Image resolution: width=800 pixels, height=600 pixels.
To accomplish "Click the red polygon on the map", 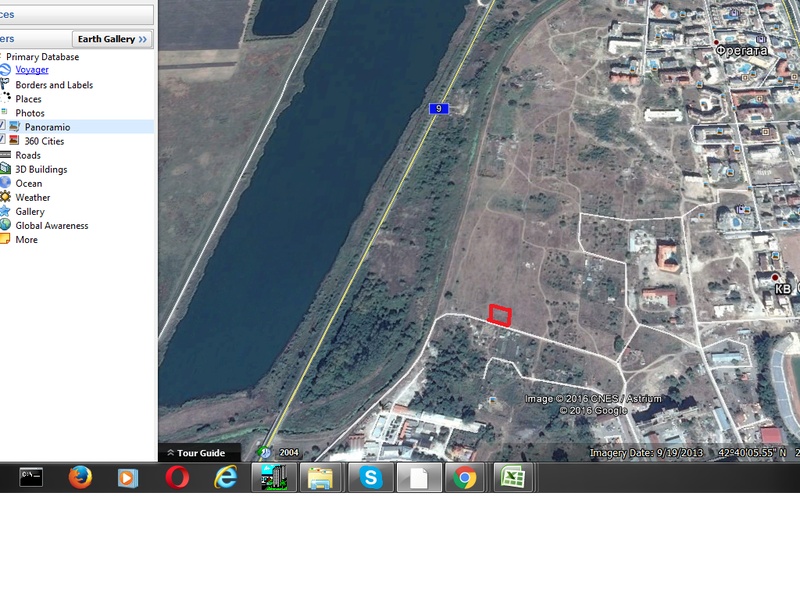I will pyautogui.click(x=499, y=315).
